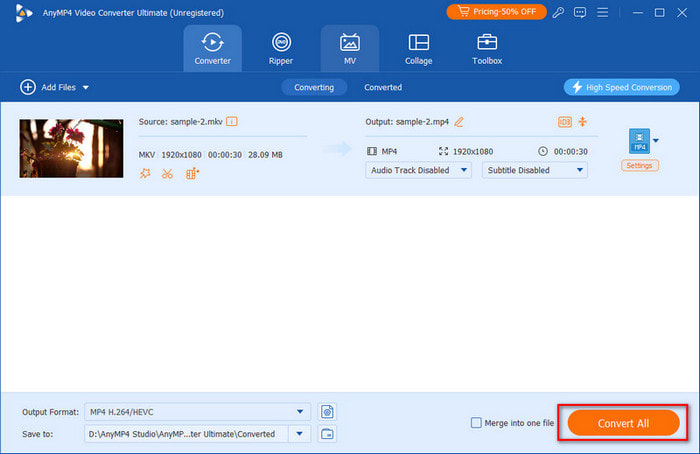Click the source size 28.09 MB text
The height and width of the screenshot is (454, 700).
(265, 155)
